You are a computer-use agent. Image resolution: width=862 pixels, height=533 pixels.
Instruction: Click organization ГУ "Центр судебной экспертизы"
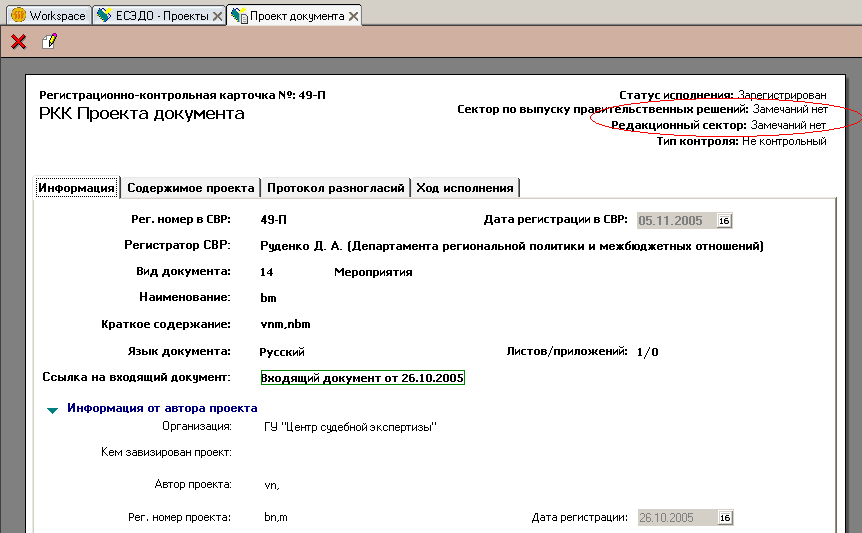[350, 427]
